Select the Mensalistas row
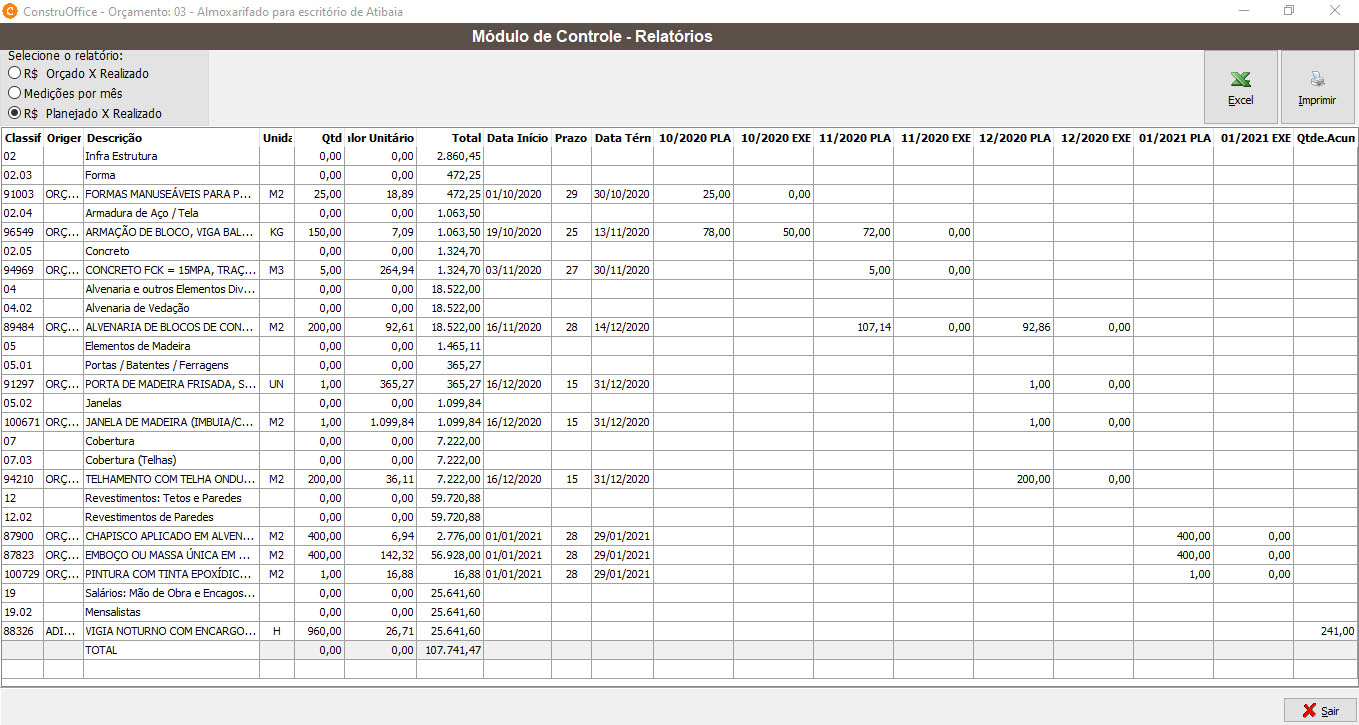1359x725 pixels. 679,612
